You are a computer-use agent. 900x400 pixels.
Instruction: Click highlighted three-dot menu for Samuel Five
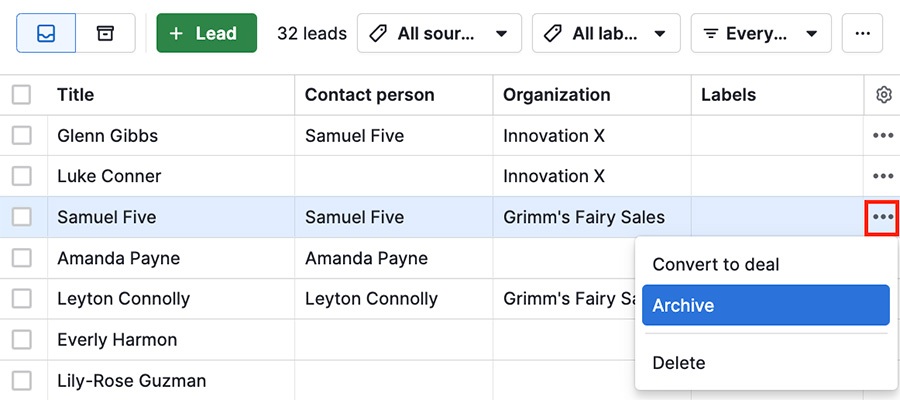(x=882, y=217)
